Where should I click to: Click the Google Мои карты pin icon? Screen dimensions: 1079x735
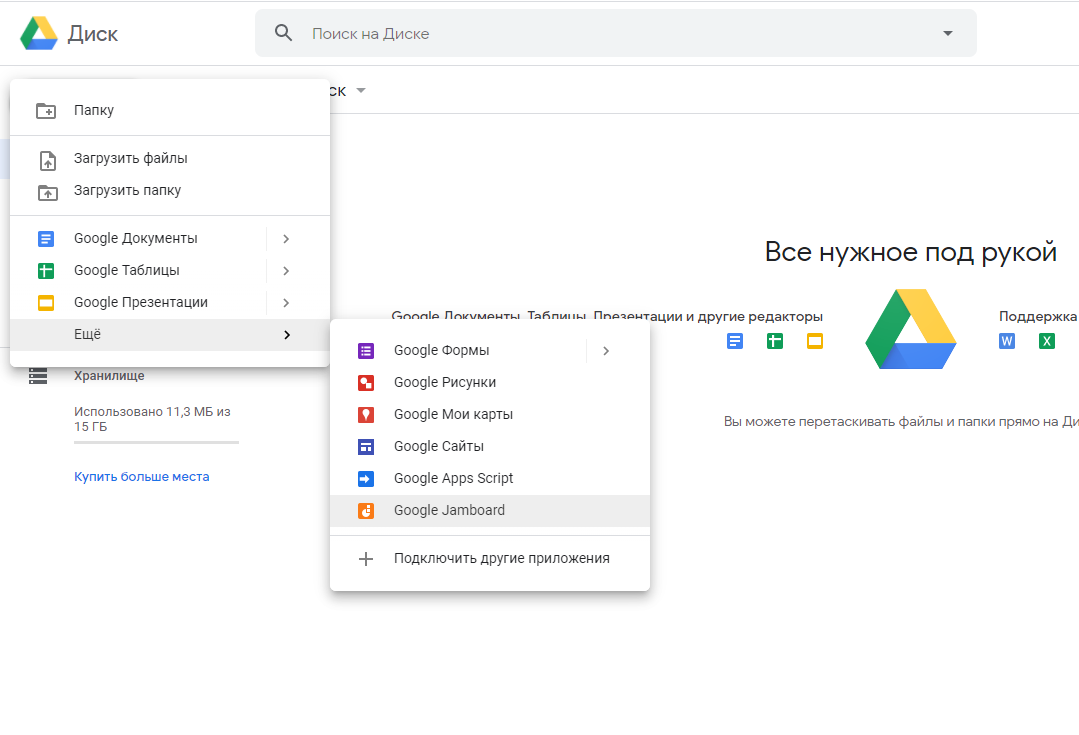[x=366, y=414]
